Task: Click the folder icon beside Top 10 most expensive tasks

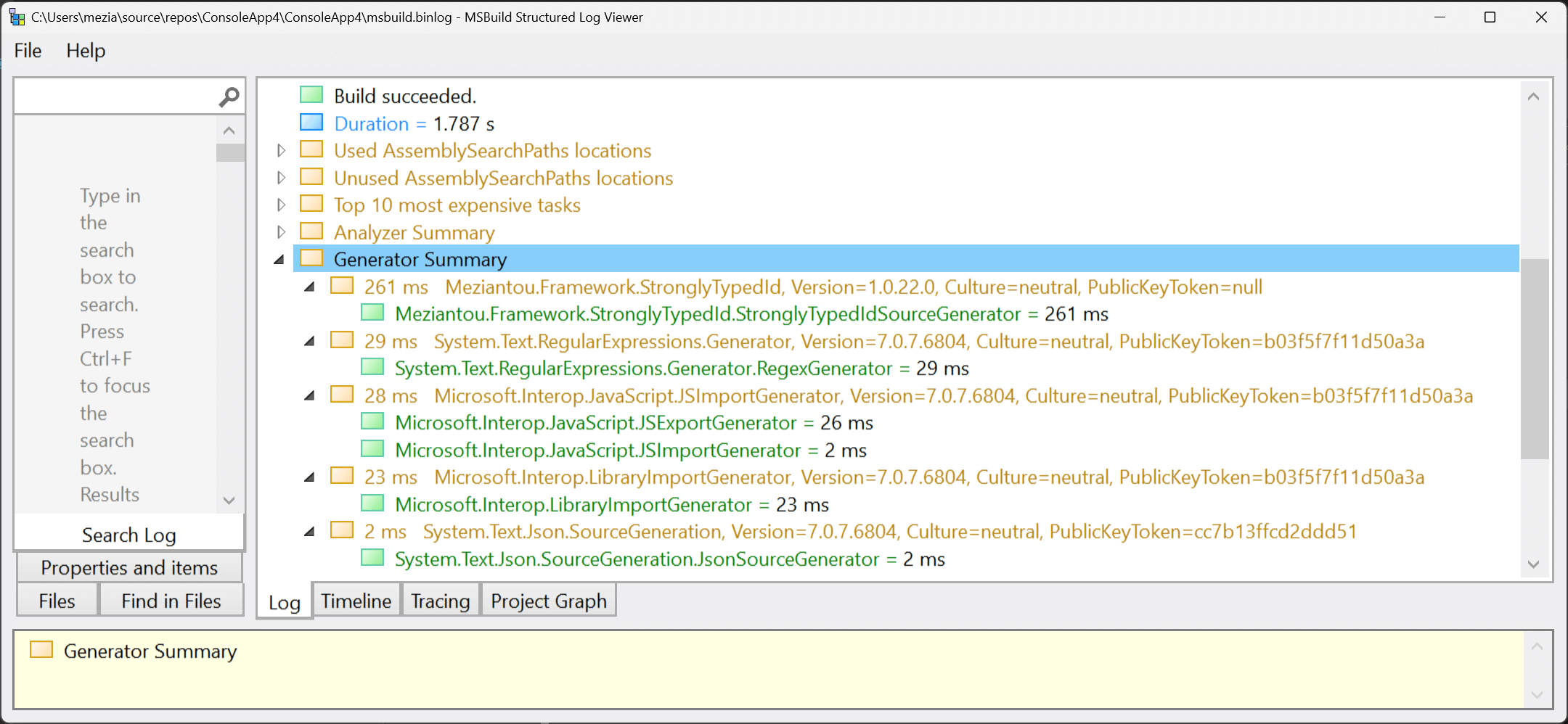Action: pyautogui.click(x=311, y=205)
